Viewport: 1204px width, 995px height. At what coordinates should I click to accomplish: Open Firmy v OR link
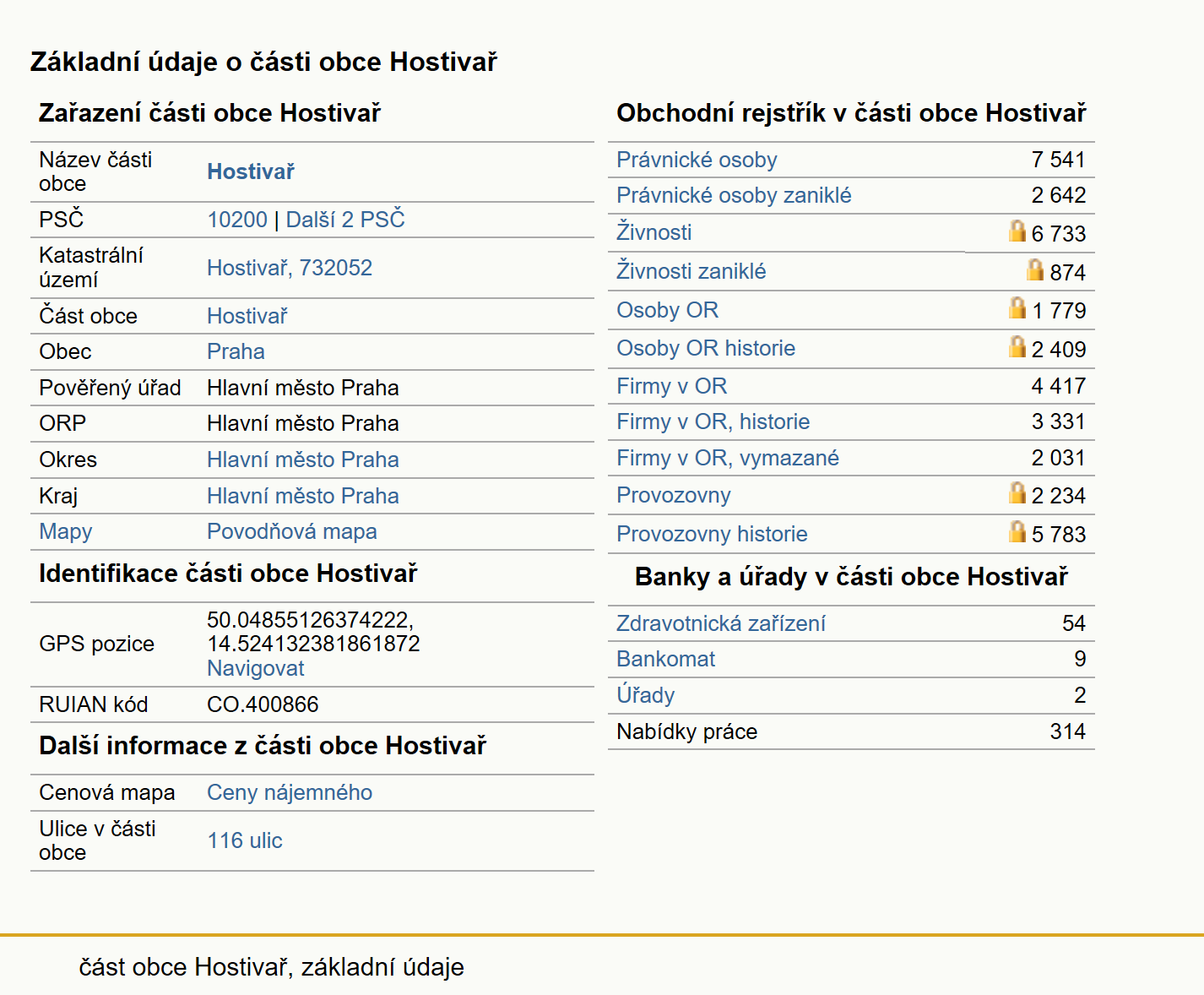click(x=671, y=386)
